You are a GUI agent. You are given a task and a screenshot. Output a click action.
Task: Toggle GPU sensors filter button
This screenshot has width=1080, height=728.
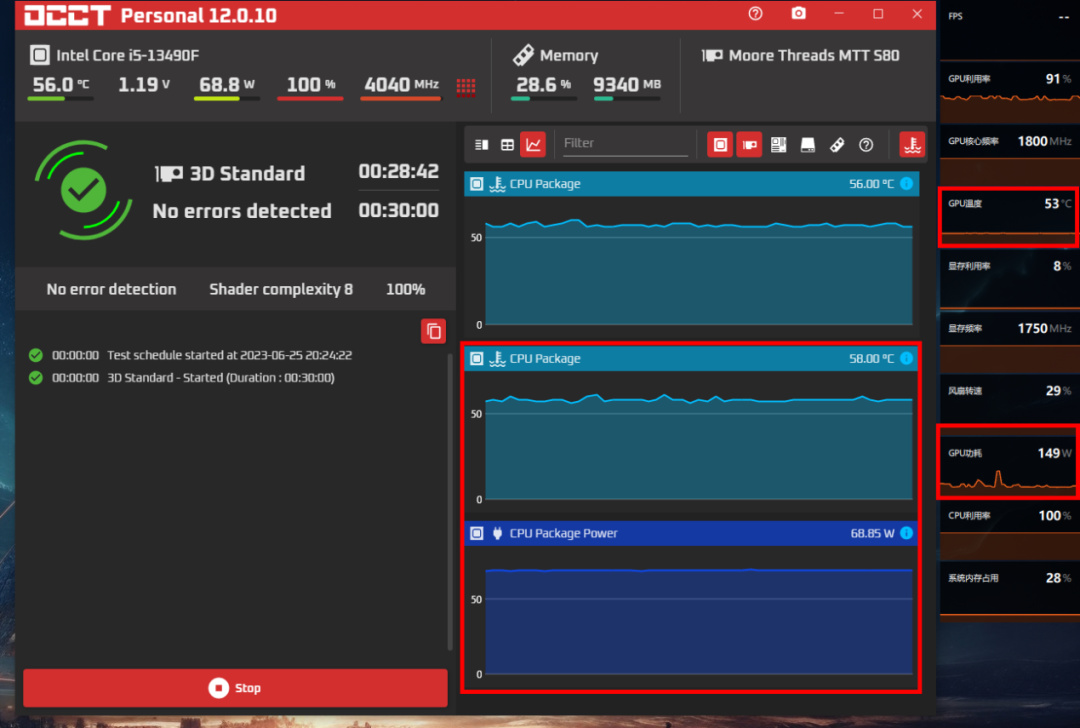click(749, 145)
